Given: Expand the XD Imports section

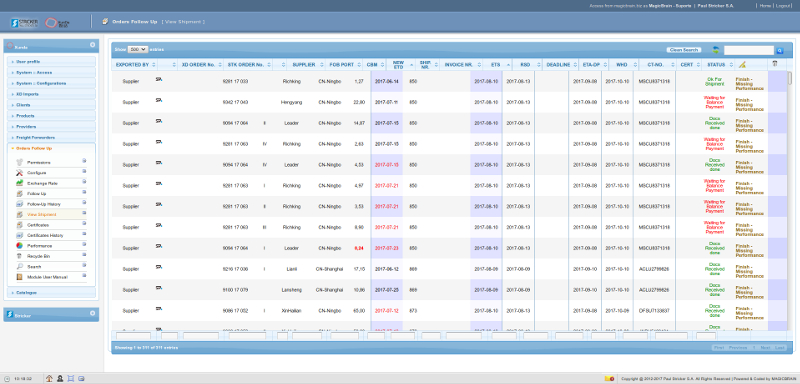Looking at the screenshot, I should [x=51, y=94].
